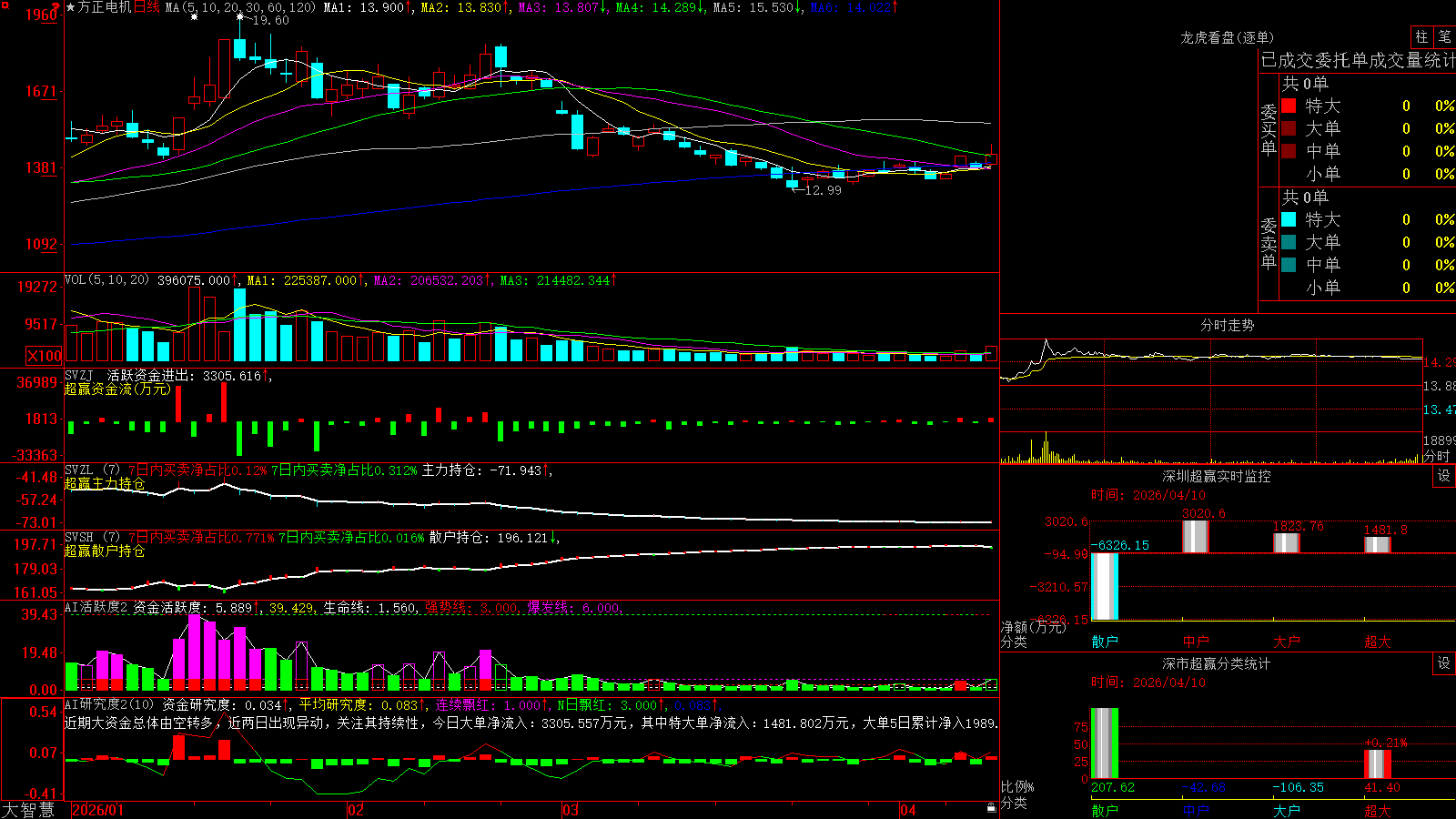The width and height of the screenshot is (1456, 819).
Task: Select 超大 category in 深圳超赢实时监控 chart
Action: [1378, 642]
